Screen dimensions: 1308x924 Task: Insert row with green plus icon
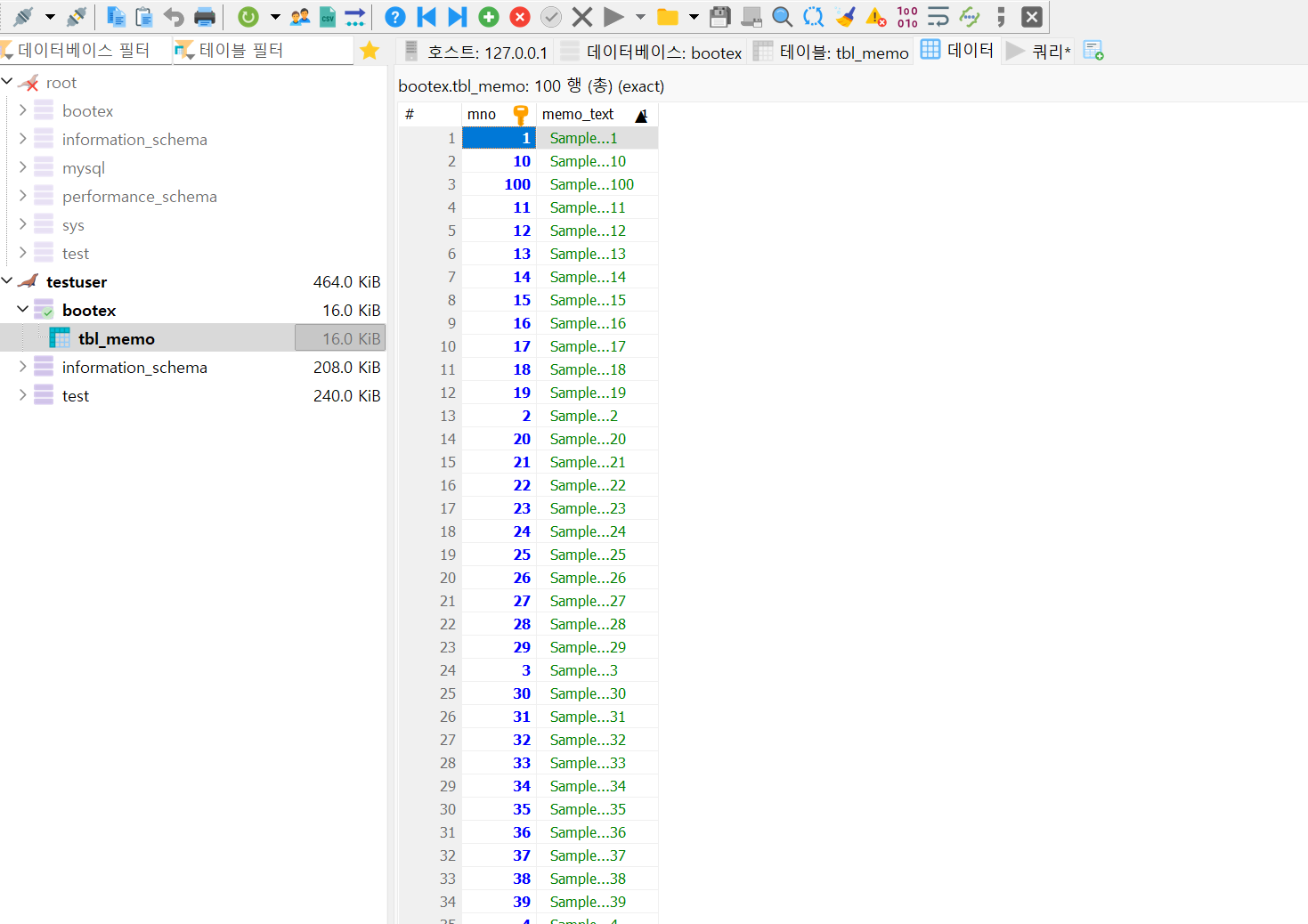coord(489,16)
